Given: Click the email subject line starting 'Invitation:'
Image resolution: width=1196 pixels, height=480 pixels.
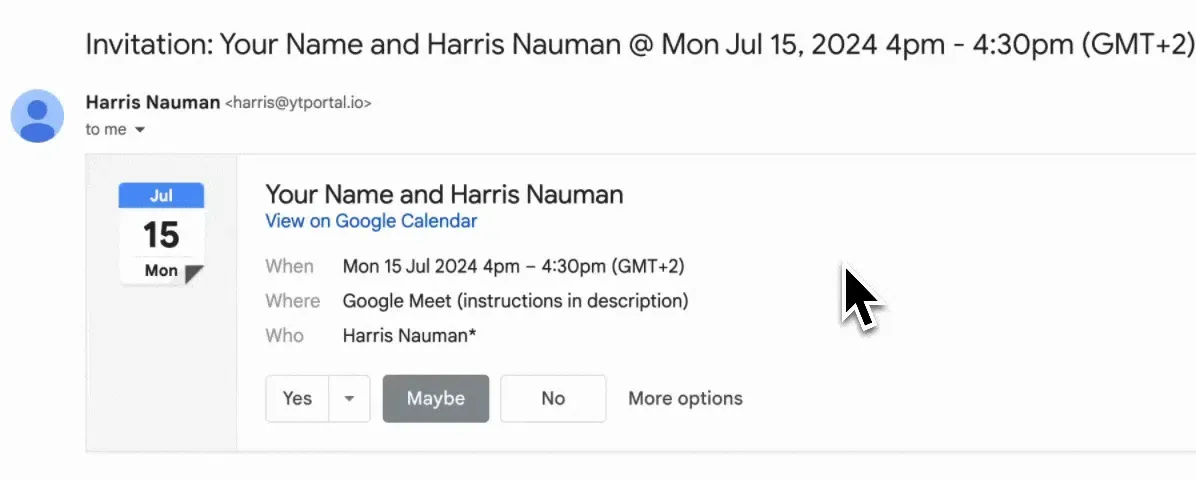Looking at the screenshot, I should click(x=640, y=45).
